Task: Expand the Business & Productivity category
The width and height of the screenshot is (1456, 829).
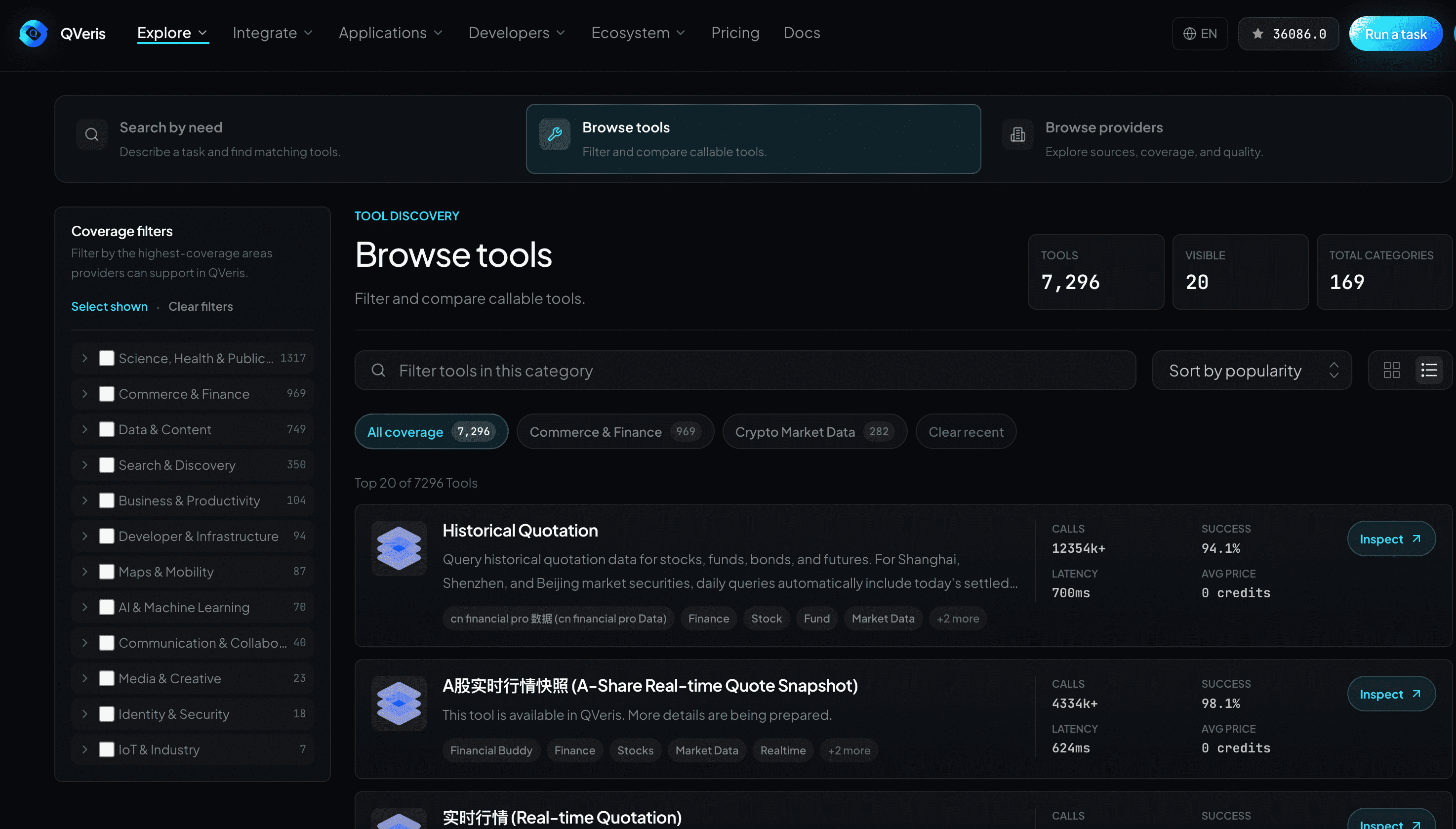Action: coord(85,500)
